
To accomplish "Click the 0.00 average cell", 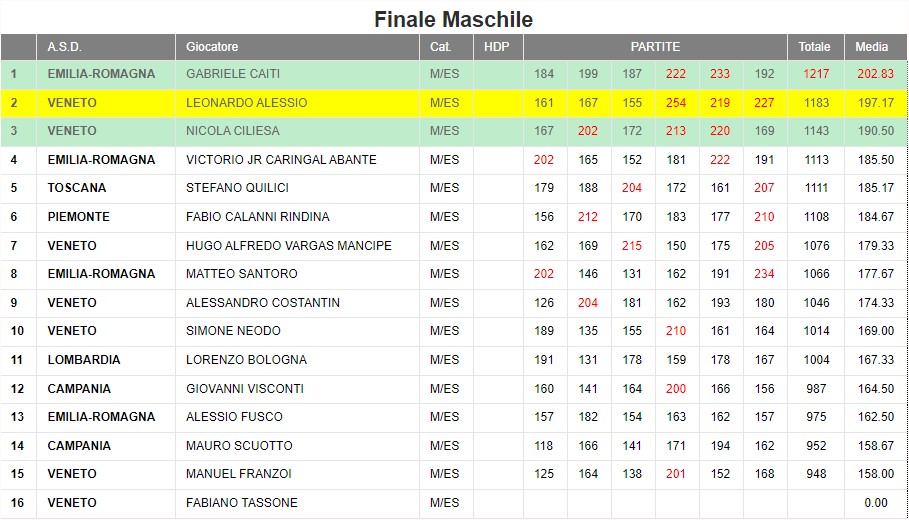I will pyautogui.click(x=875, y=503).
